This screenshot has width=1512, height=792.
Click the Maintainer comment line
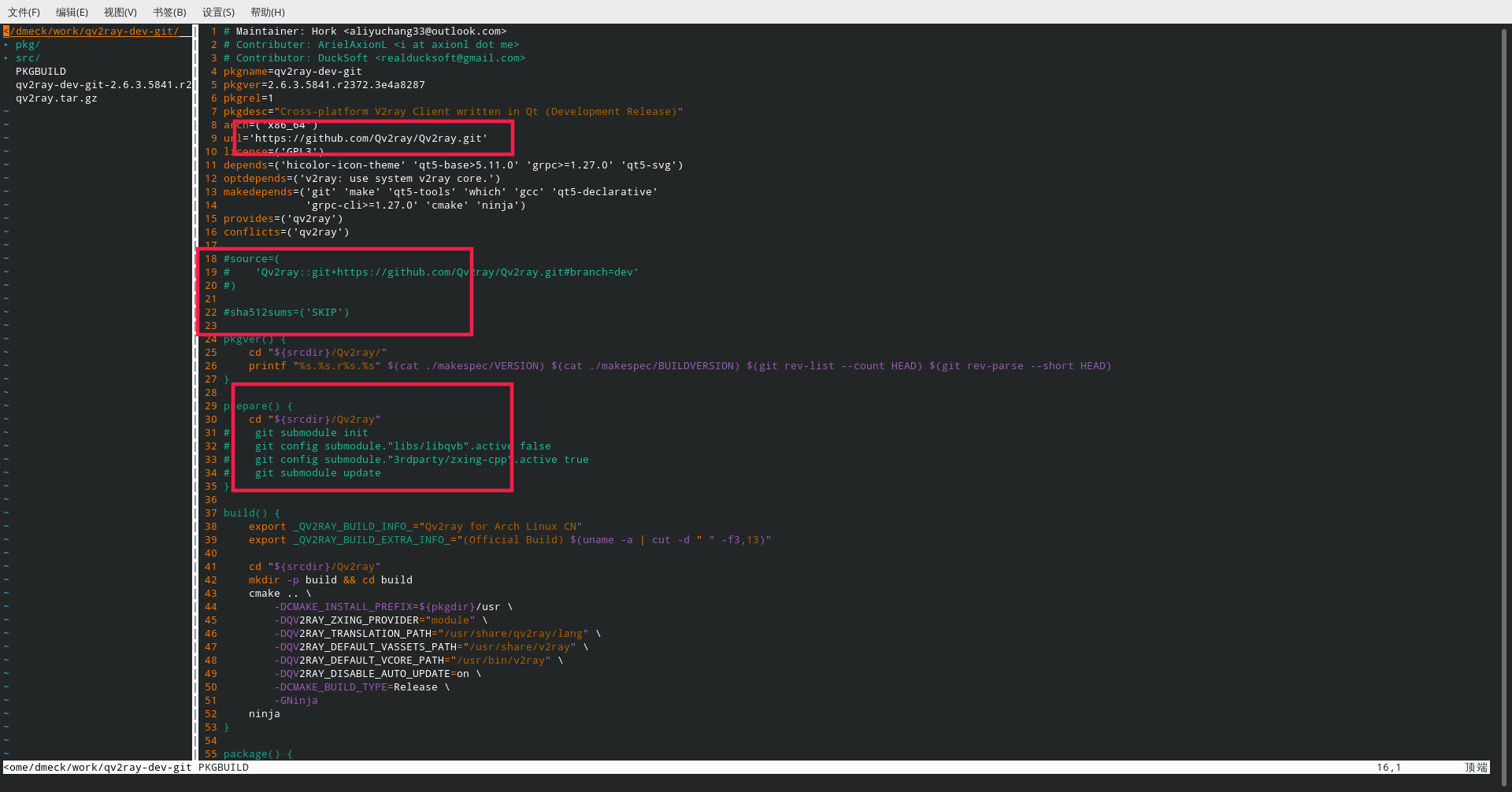point(365,31)
